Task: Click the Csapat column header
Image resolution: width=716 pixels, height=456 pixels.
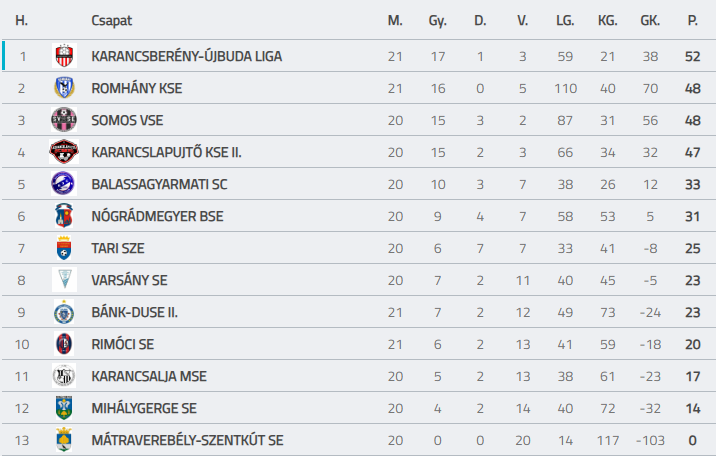Action: 111,21
